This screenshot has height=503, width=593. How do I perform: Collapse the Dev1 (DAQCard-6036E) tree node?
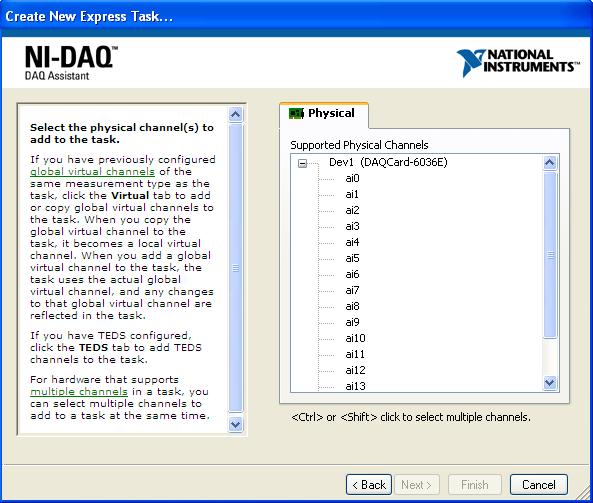(302, 163)
